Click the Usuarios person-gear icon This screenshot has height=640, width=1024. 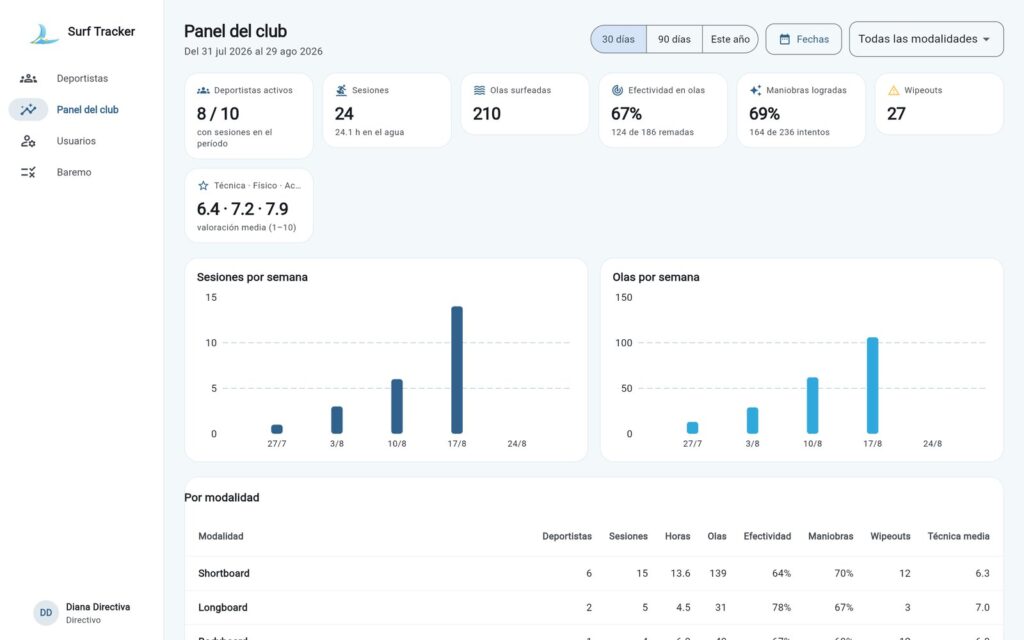pos(28,141)
